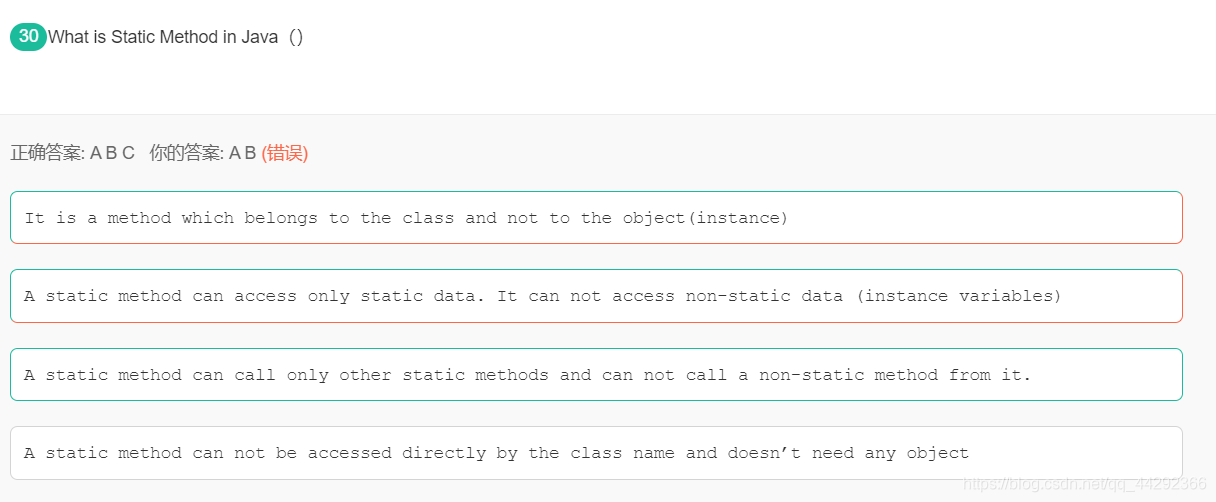The image size is (1216, 502).
Task: Click the letter A in the correct answer
Action: coord(96,153)
